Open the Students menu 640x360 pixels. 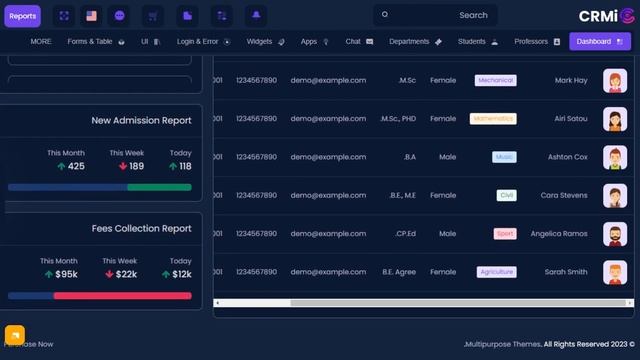coord(478,41)
